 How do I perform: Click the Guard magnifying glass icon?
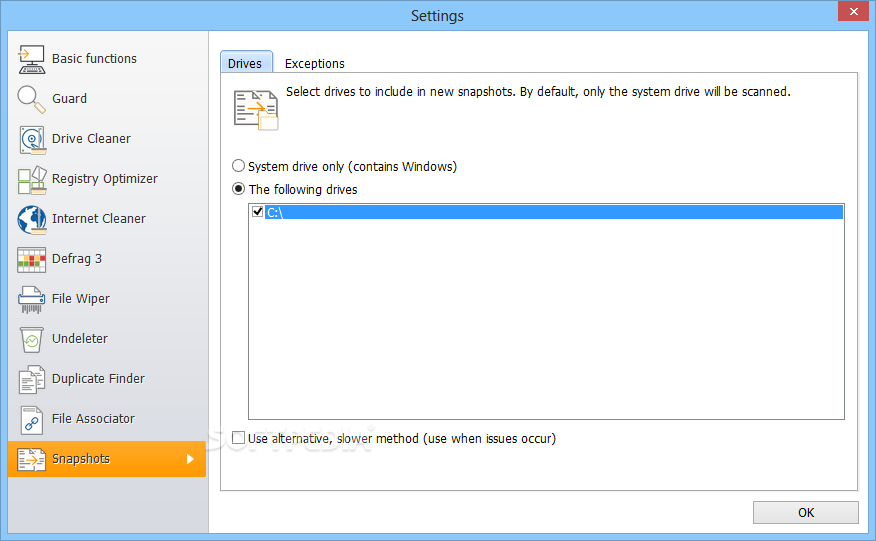[x=31, y=99]
